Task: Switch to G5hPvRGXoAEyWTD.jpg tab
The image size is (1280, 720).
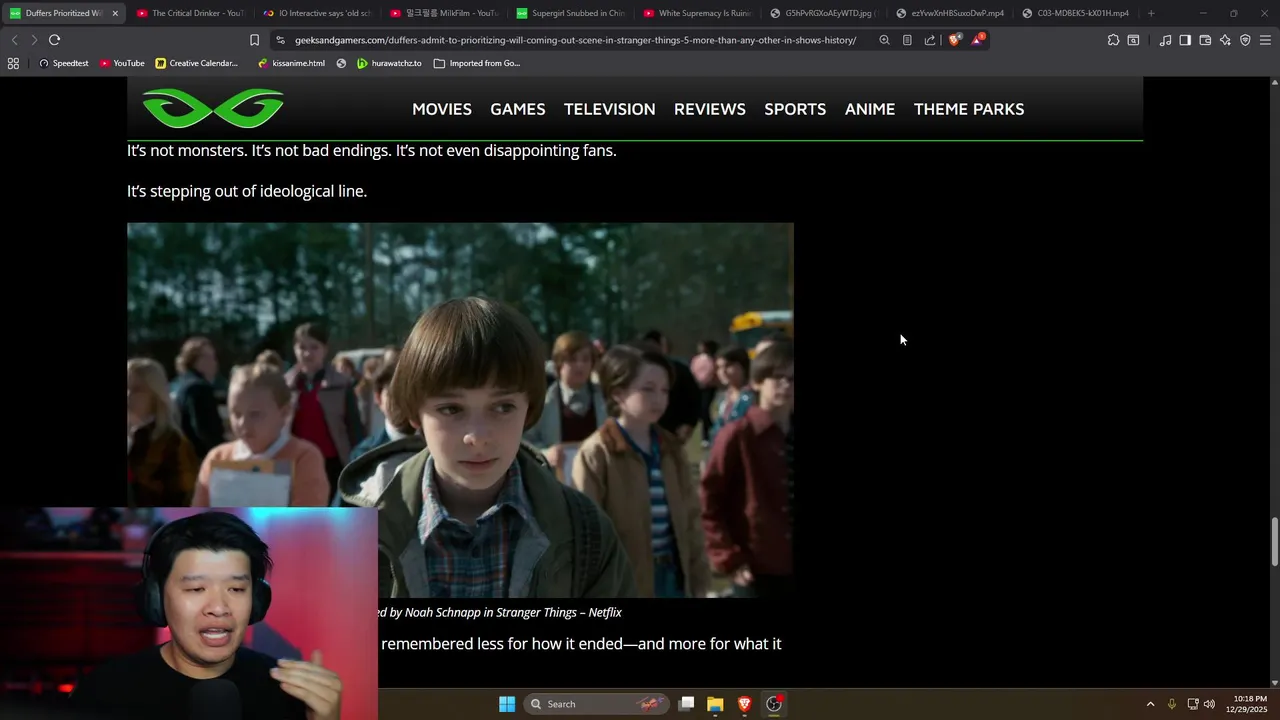Action: click(x=824, y=13)
